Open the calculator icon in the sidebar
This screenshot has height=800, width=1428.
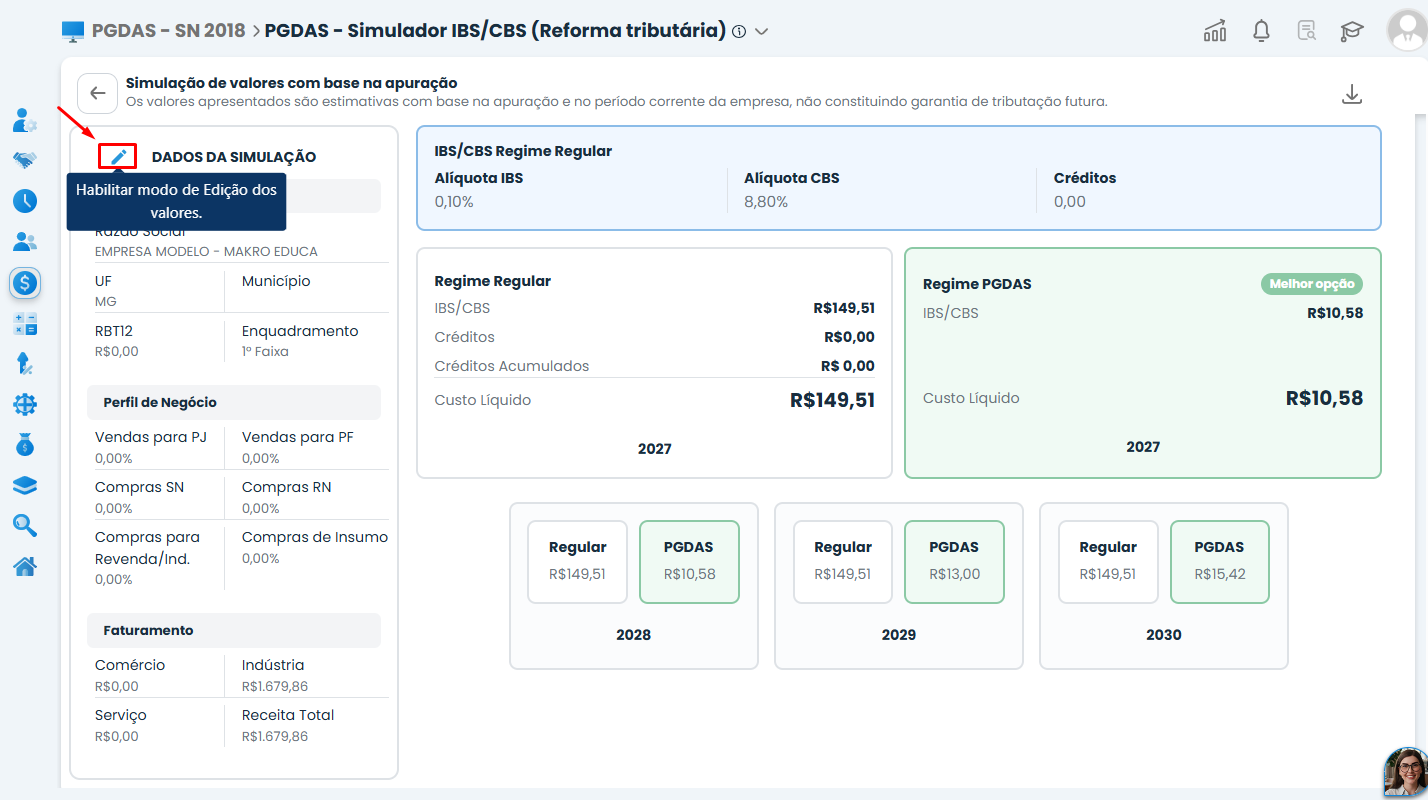click(25, 324)
